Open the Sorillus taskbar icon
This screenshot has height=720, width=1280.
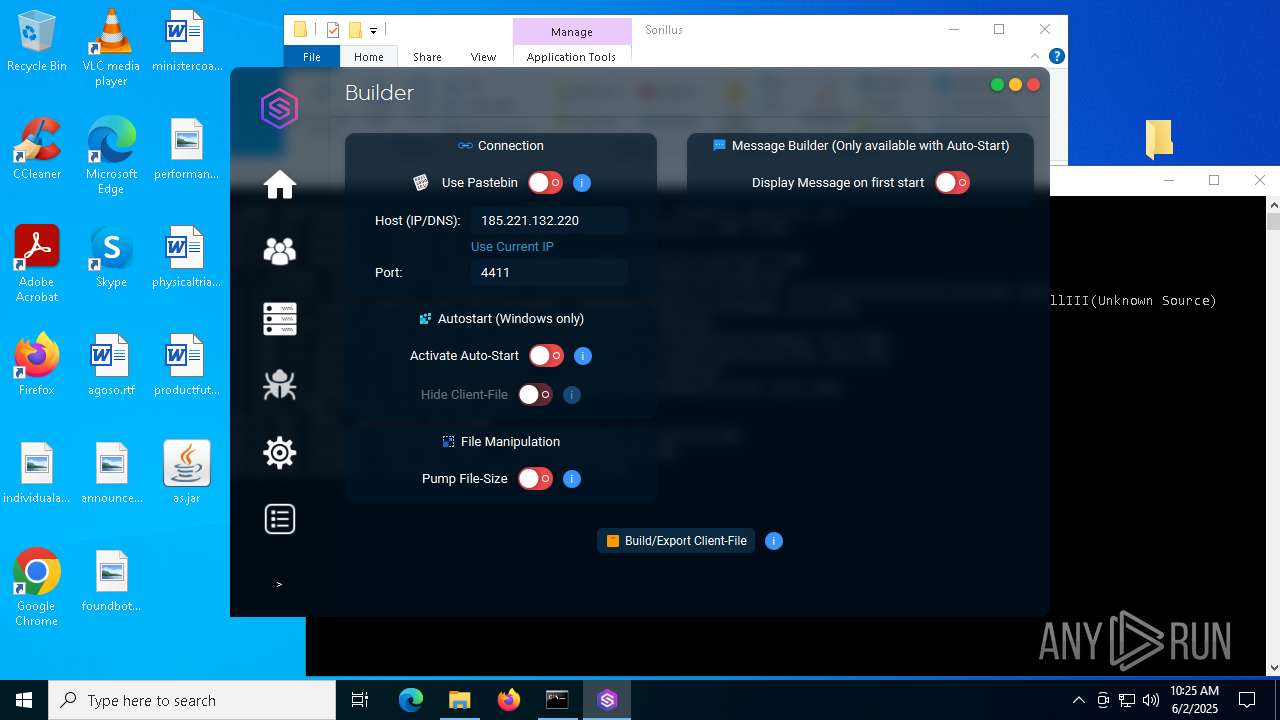(607, 700)
